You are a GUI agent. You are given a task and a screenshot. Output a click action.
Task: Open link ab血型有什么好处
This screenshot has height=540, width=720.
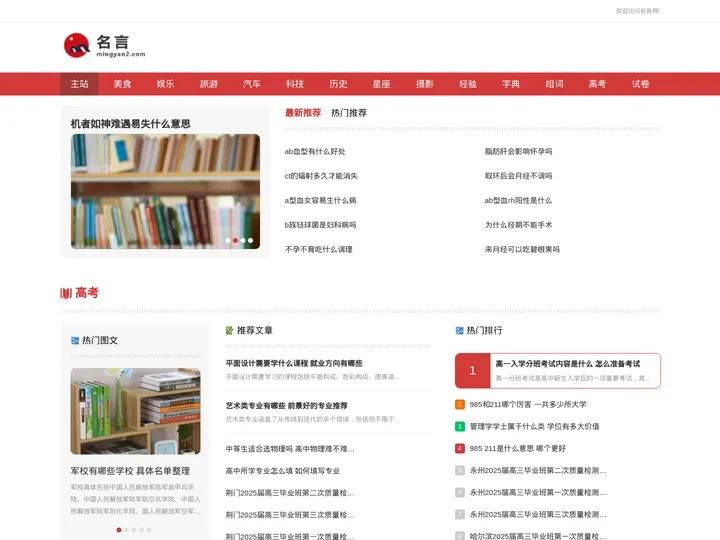coord(315,152)
